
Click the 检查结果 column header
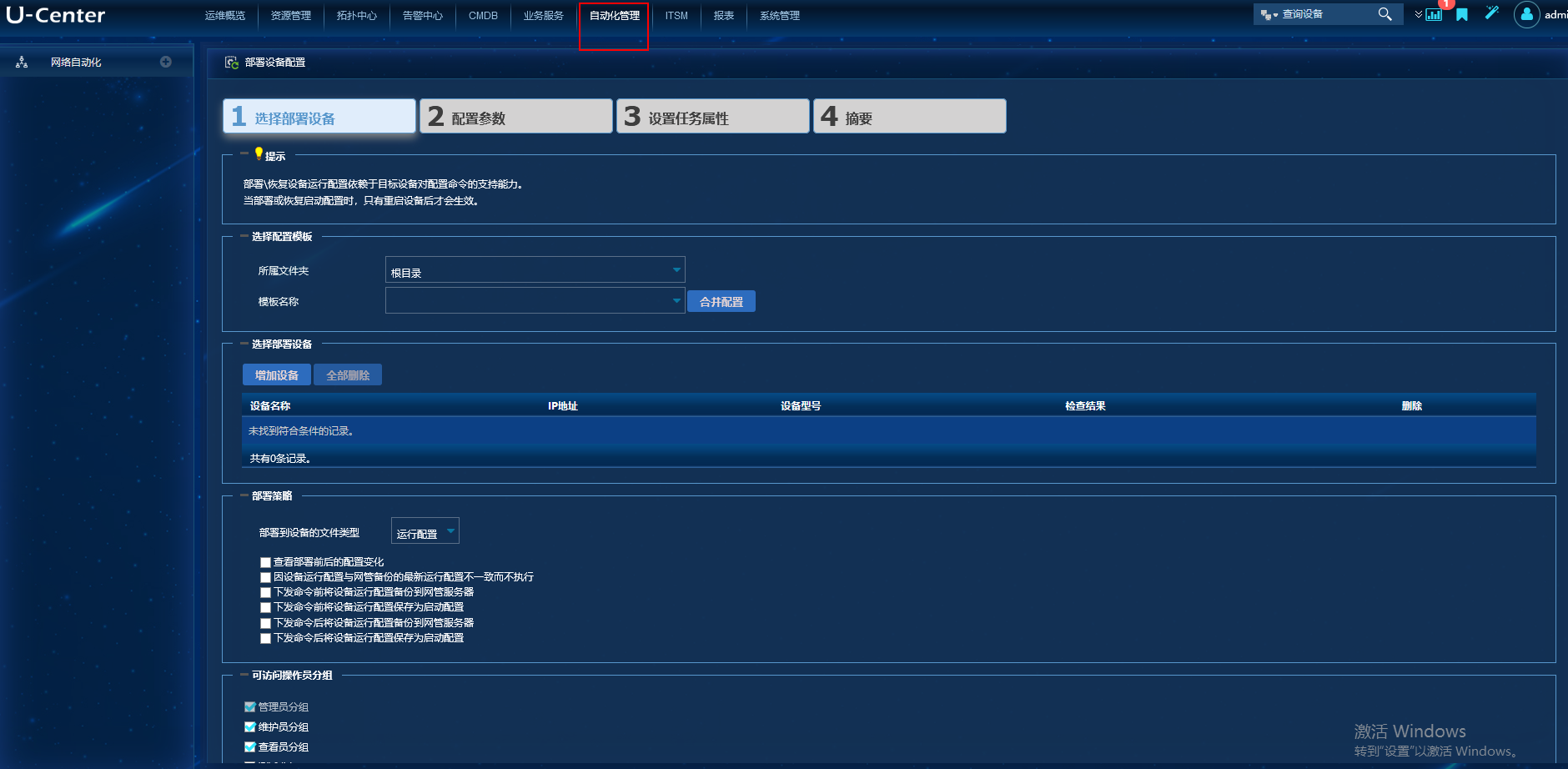1085,406
